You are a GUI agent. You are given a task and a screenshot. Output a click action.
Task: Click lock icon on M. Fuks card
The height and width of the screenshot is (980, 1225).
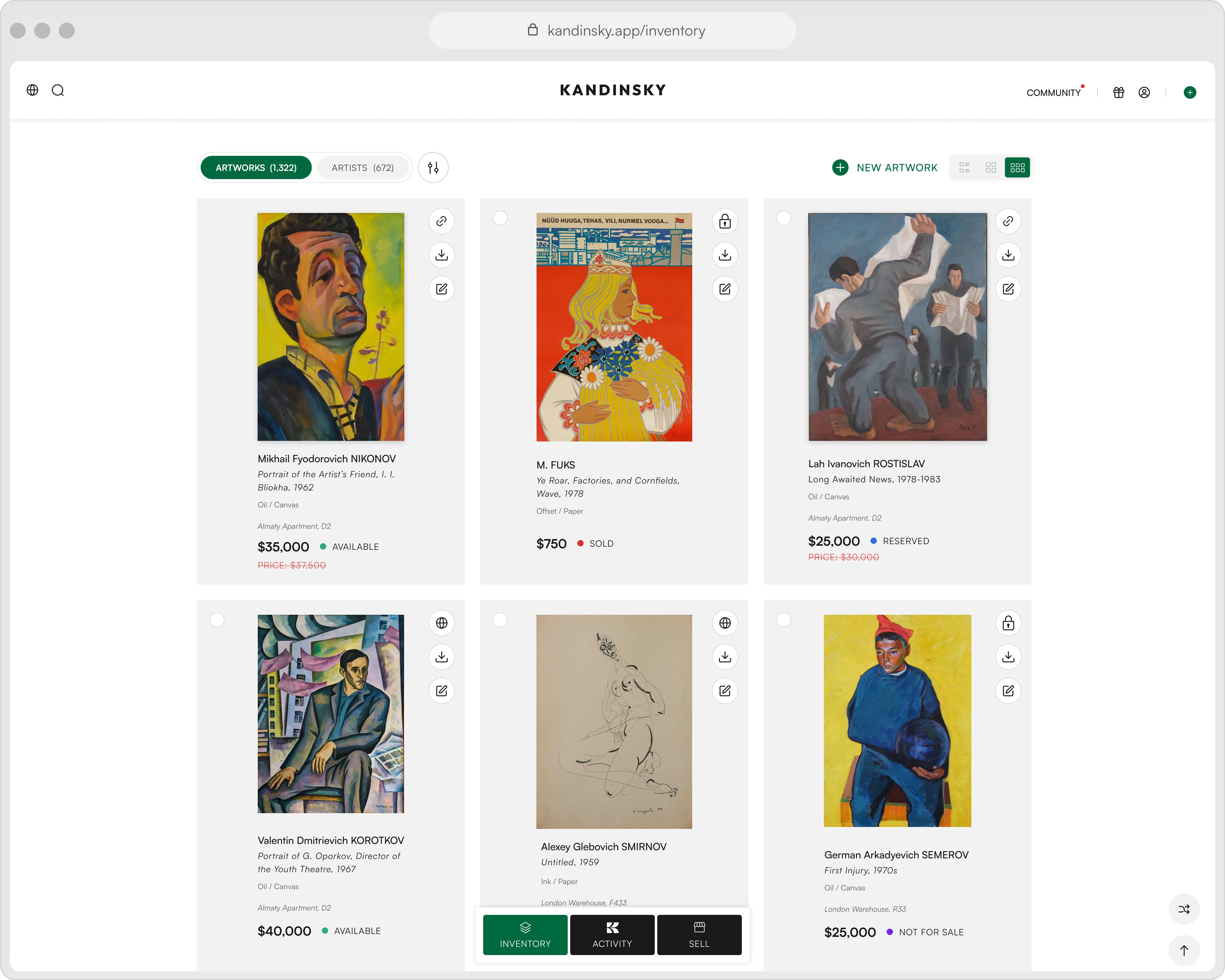point(725,221)
